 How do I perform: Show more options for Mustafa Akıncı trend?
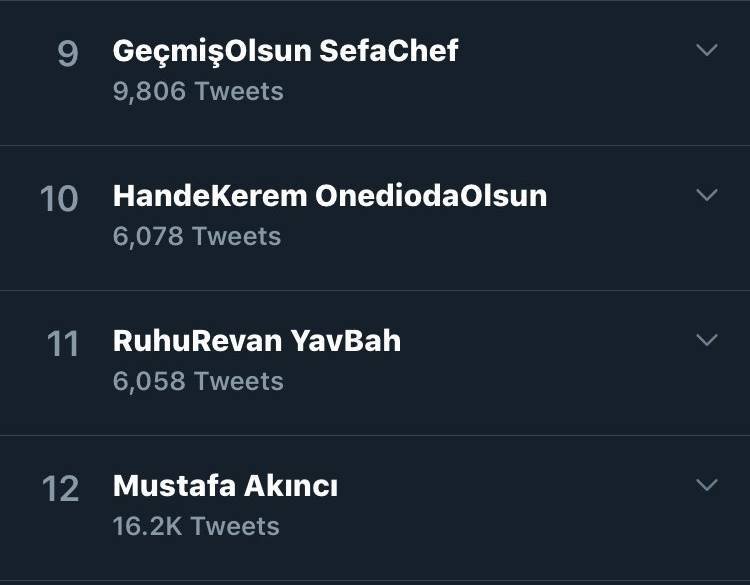[x=707, y=485]
